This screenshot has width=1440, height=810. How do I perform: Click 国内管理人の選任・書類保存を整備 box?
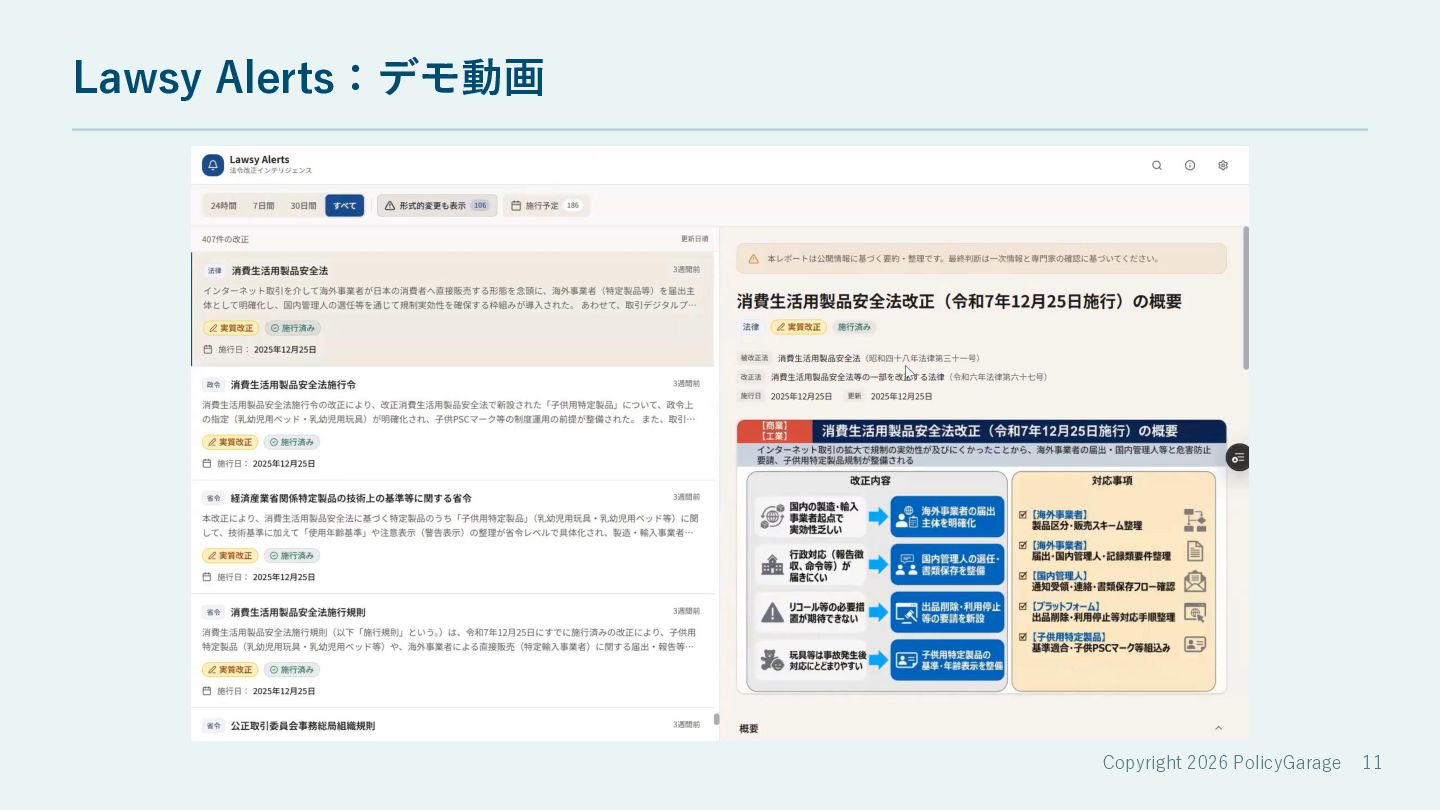coord(947,565)
